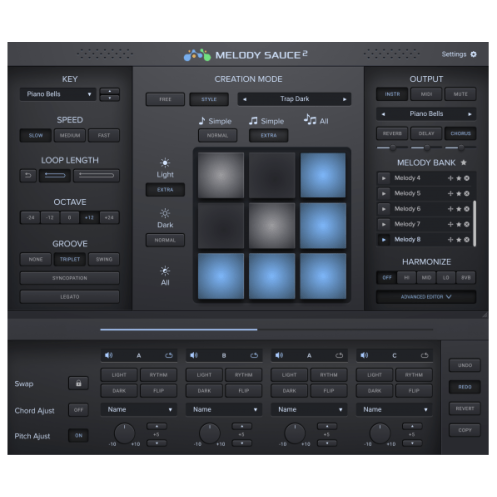497x497 pixels.
Task: Adjust the Reverb level slider
Action: click(x=392, y=147)
